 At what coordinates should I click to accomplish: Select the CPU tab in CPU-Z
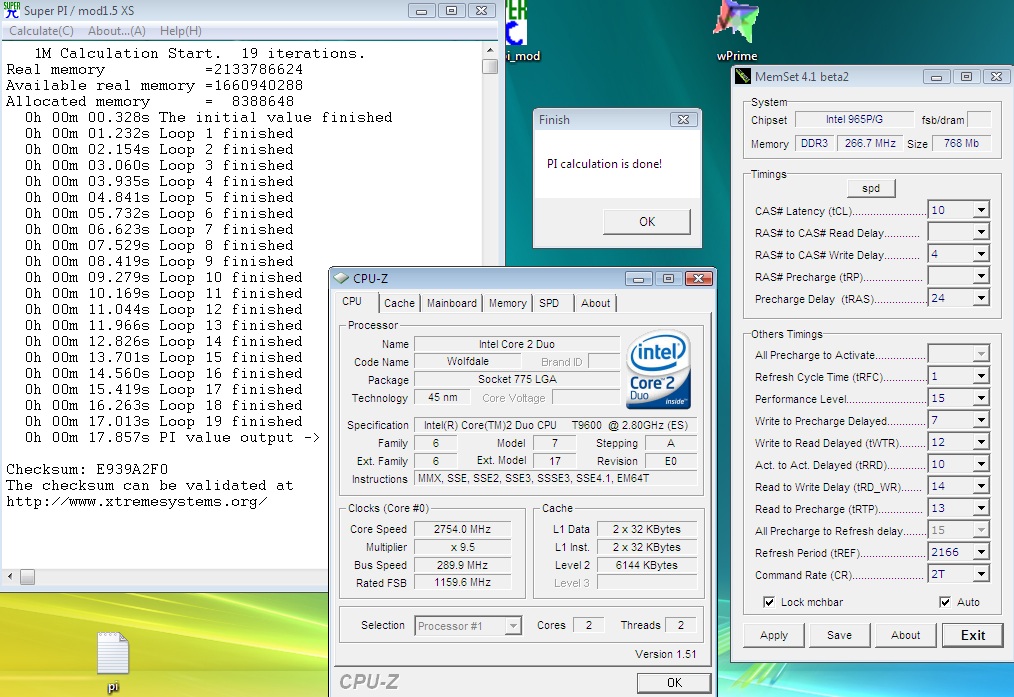(x=352, y=301)
